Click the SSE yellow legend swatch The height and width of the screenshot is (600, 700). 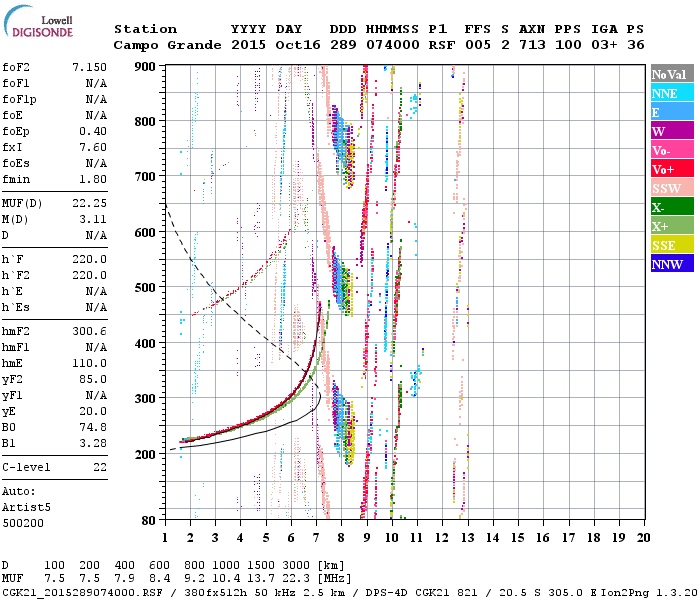672,245
